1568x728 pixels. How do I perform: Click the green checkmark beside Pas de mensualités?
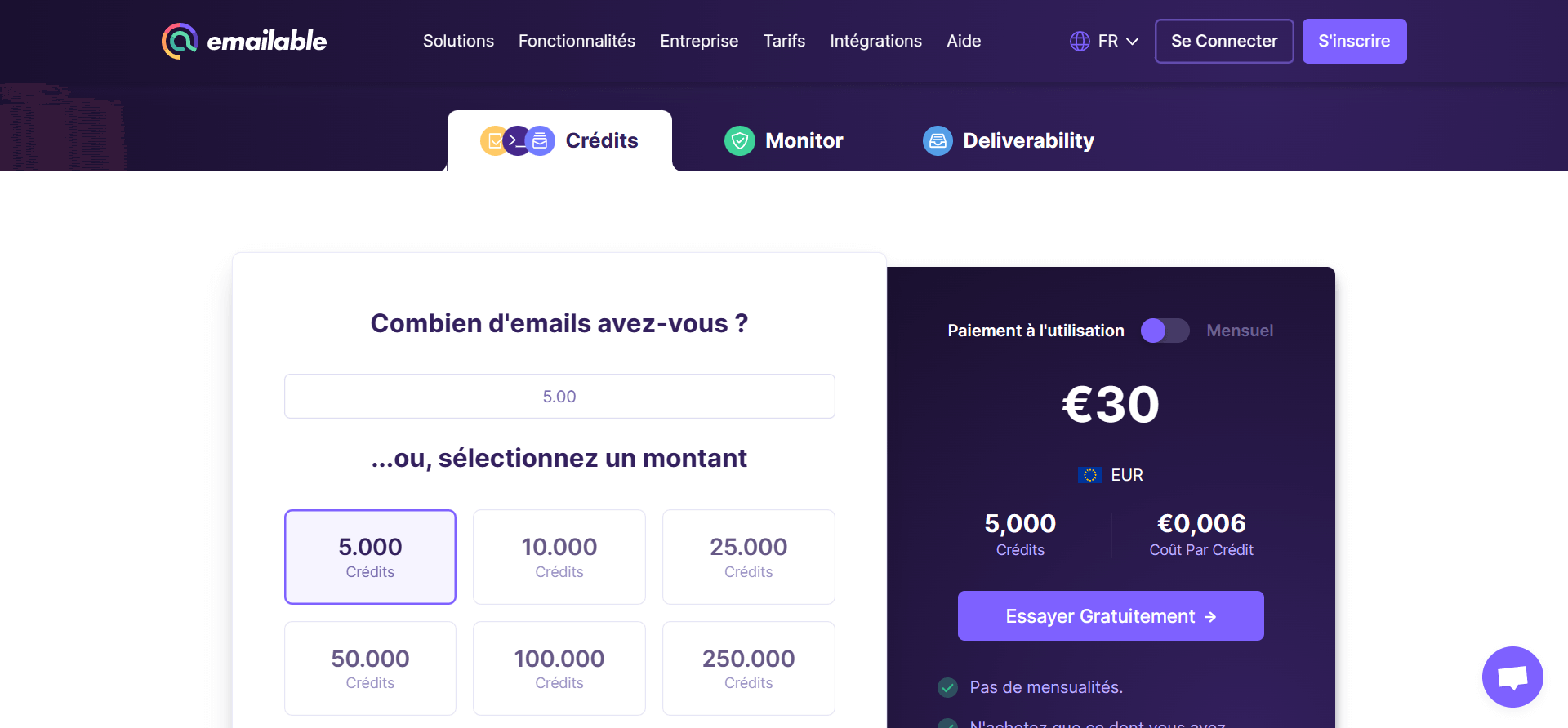[947, 687]
